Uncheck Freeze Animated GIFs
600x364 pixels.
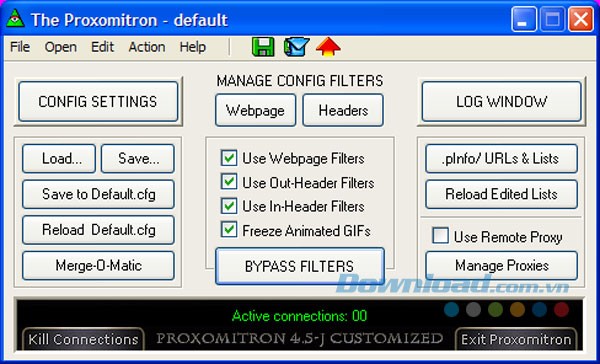pos(229,230)
